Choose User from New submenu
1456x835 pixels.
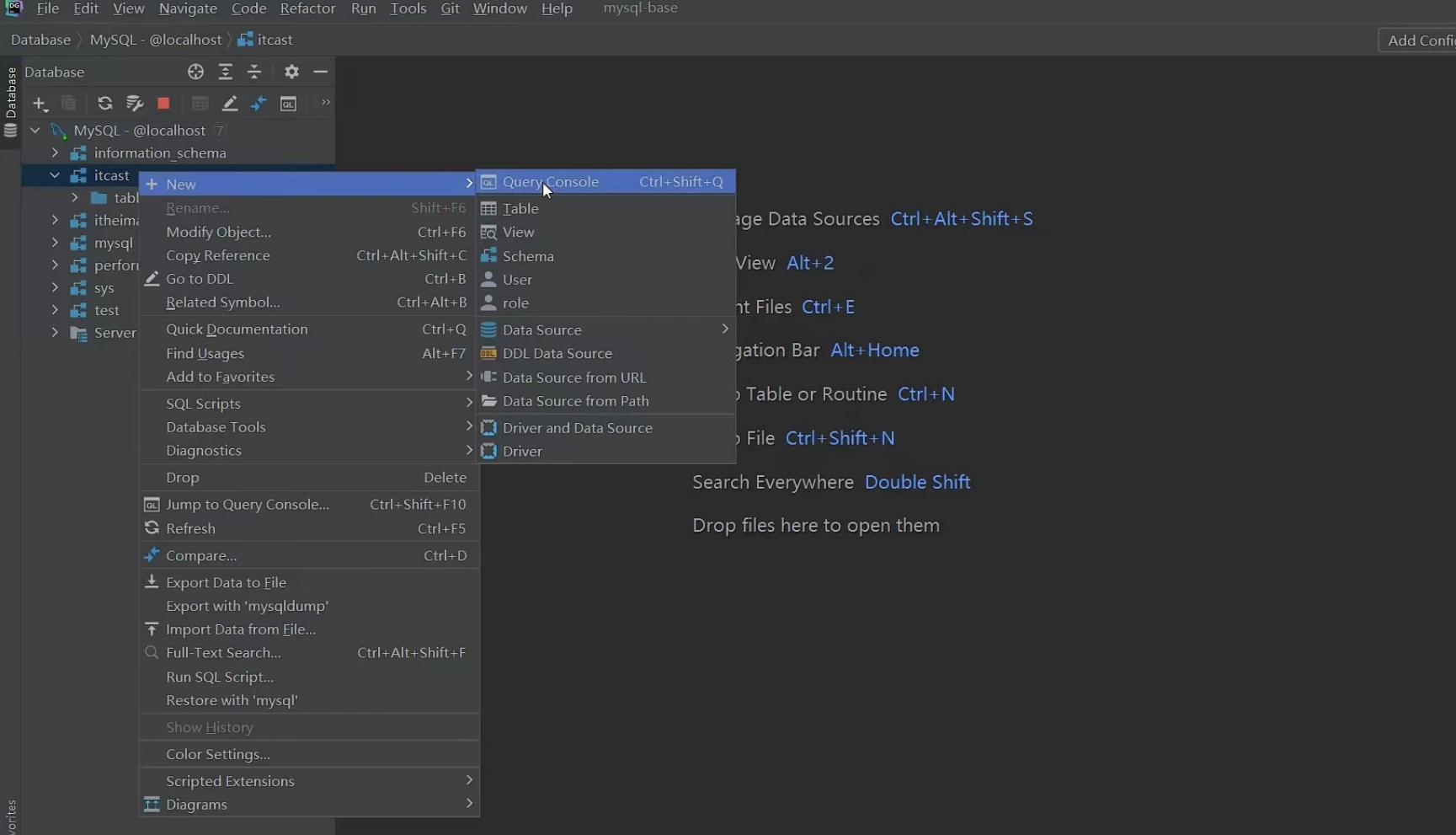coord(605,280)
